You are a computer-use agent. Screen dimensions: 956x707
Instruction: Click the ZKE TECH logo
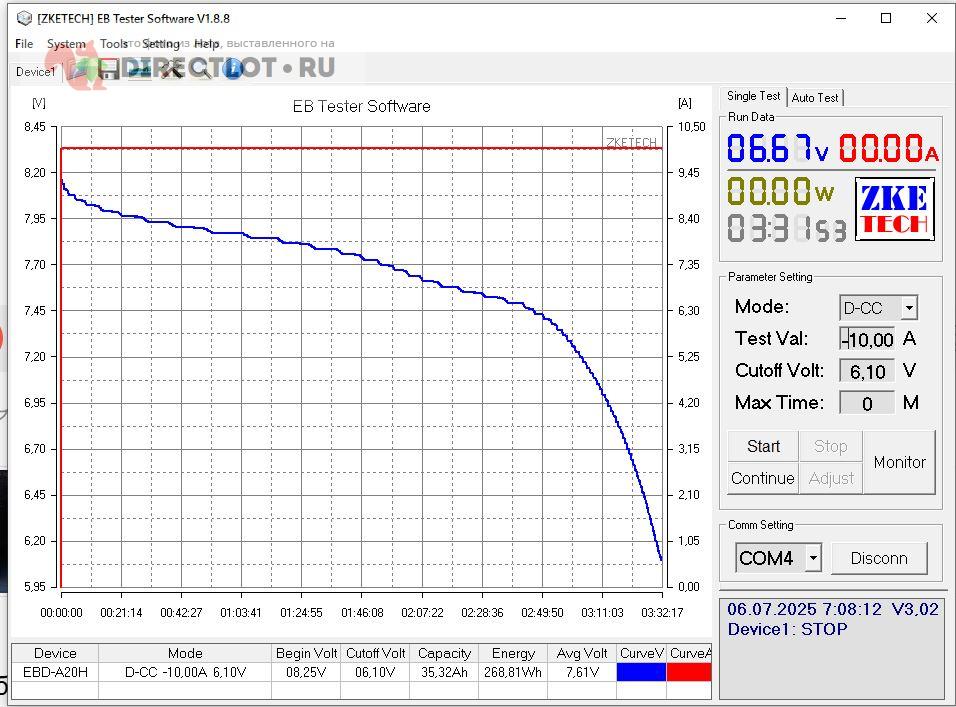tap(895, 209)
